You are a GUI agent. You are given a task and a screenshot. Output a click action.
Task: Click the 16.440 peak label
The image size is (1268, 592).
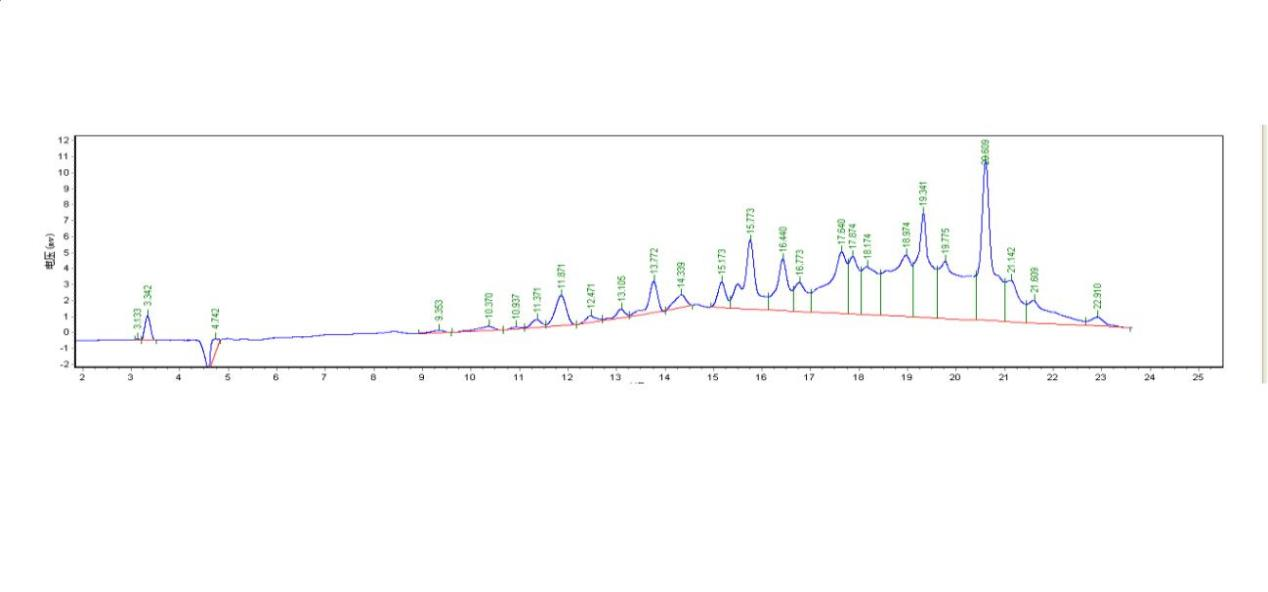click(x=783, y=240)
